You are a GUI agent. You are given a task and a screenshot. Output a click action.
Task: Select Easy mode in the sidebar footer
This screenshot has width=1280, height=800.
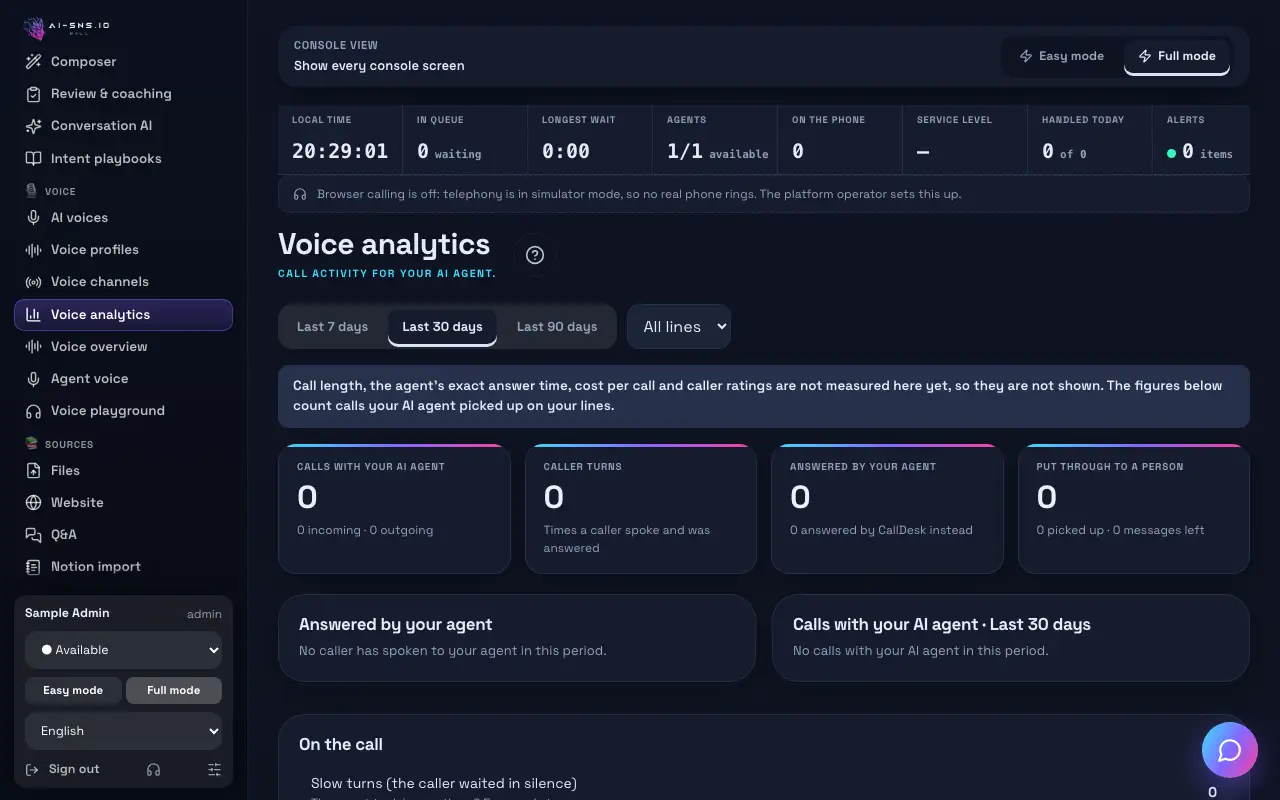(73, 690)
